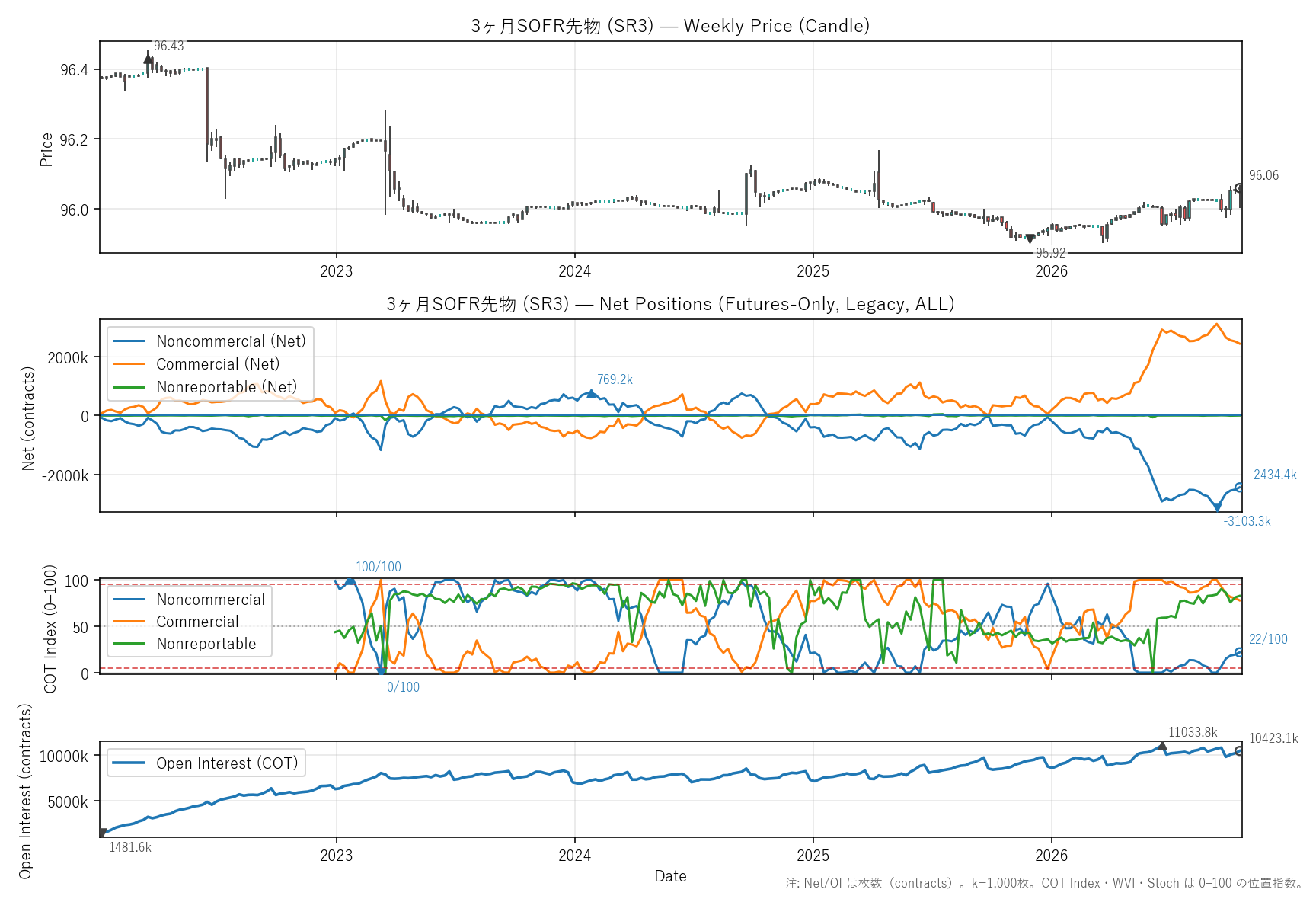Click the 10423.1k latest open interest label
This screenshot has height=899, width=1316.
tap(1273, 739)
